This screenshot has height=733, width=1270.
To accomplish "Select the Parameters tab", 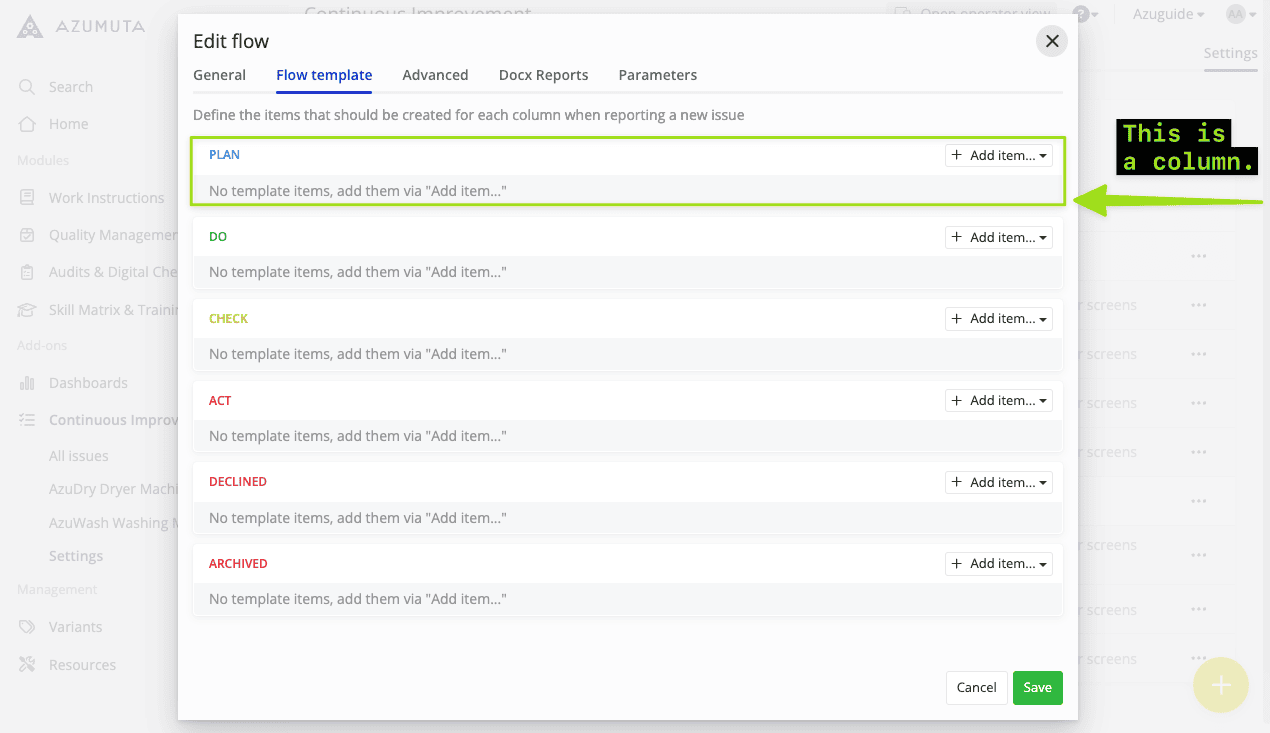I will [x=657, y=75].
